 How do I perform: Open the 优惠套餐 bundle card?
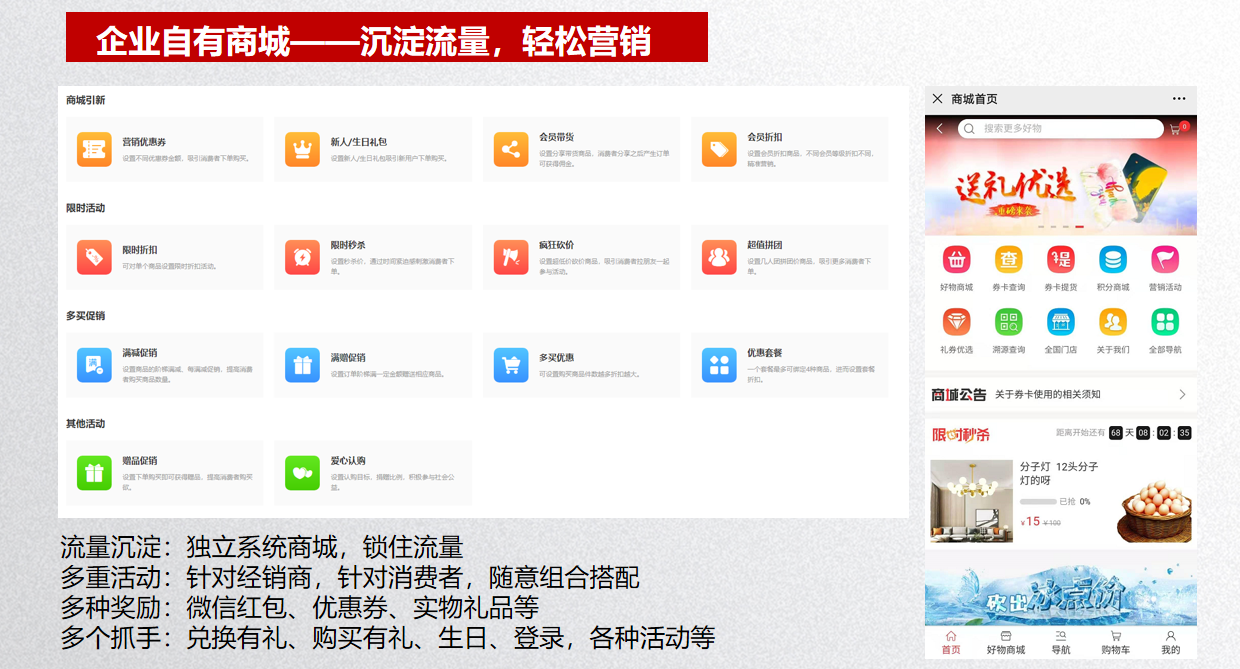pos(788,365)
